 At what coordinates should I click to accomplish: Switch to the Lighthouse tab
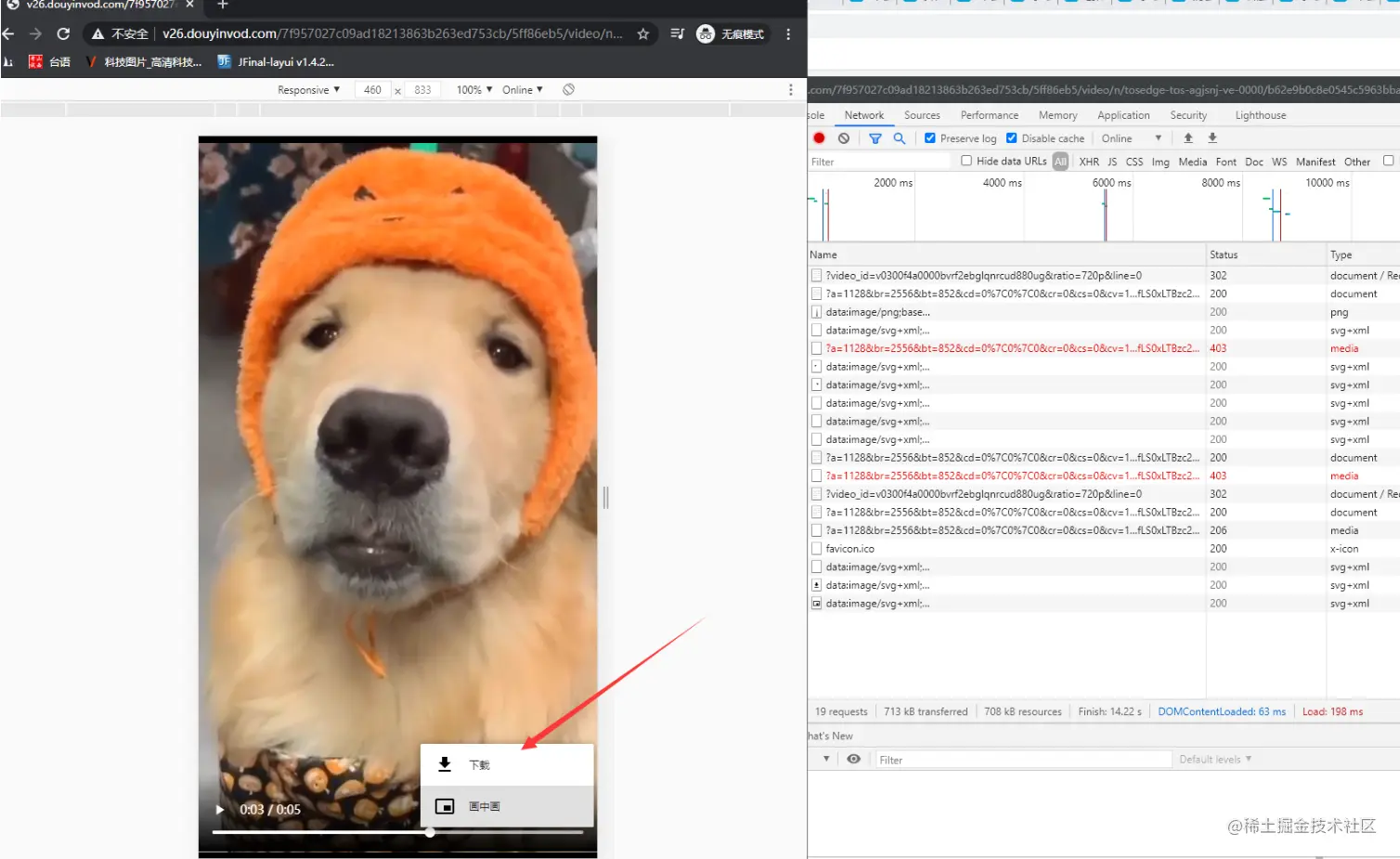point(1261,115)
